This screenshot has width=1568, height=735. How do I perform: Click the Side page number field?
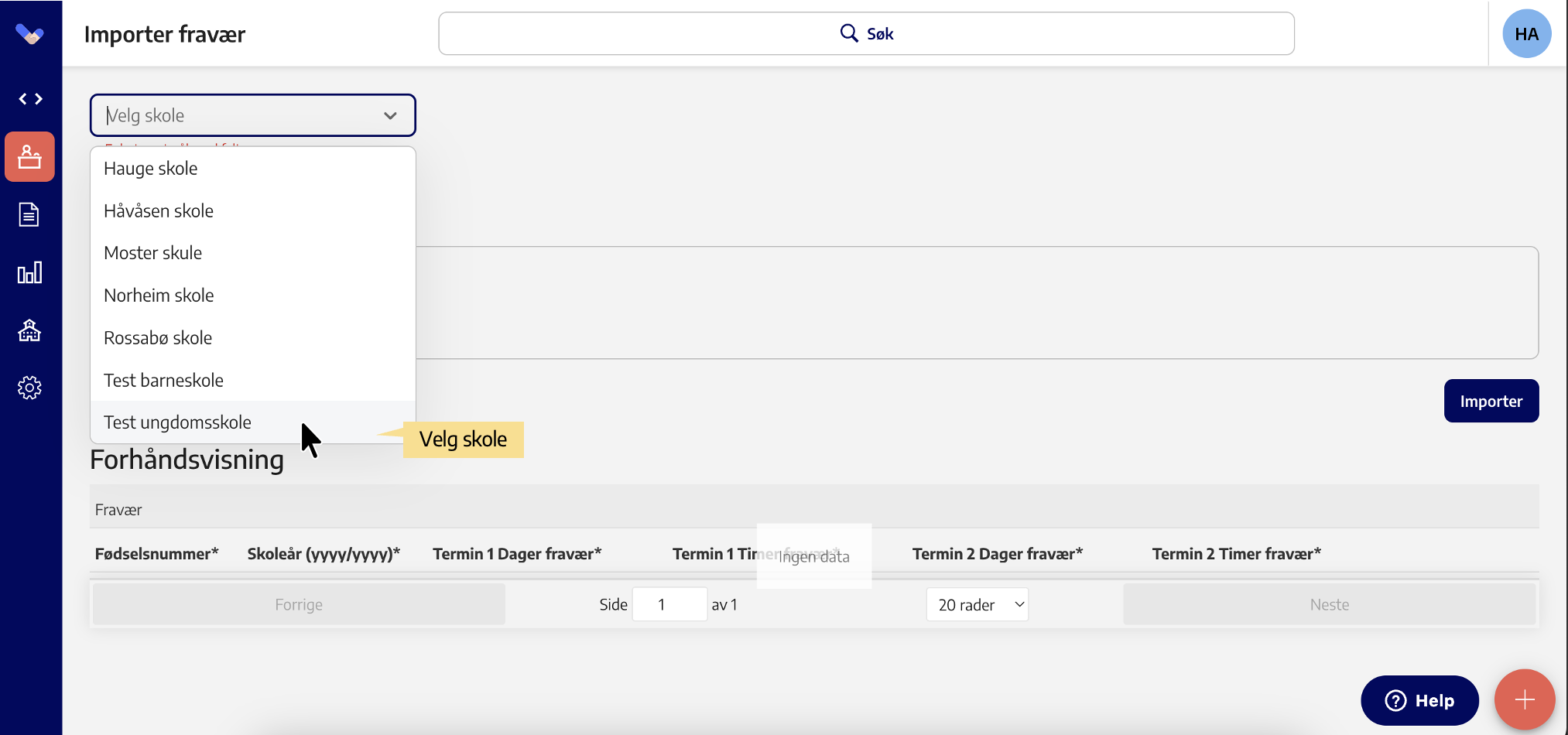click(669, 604)
